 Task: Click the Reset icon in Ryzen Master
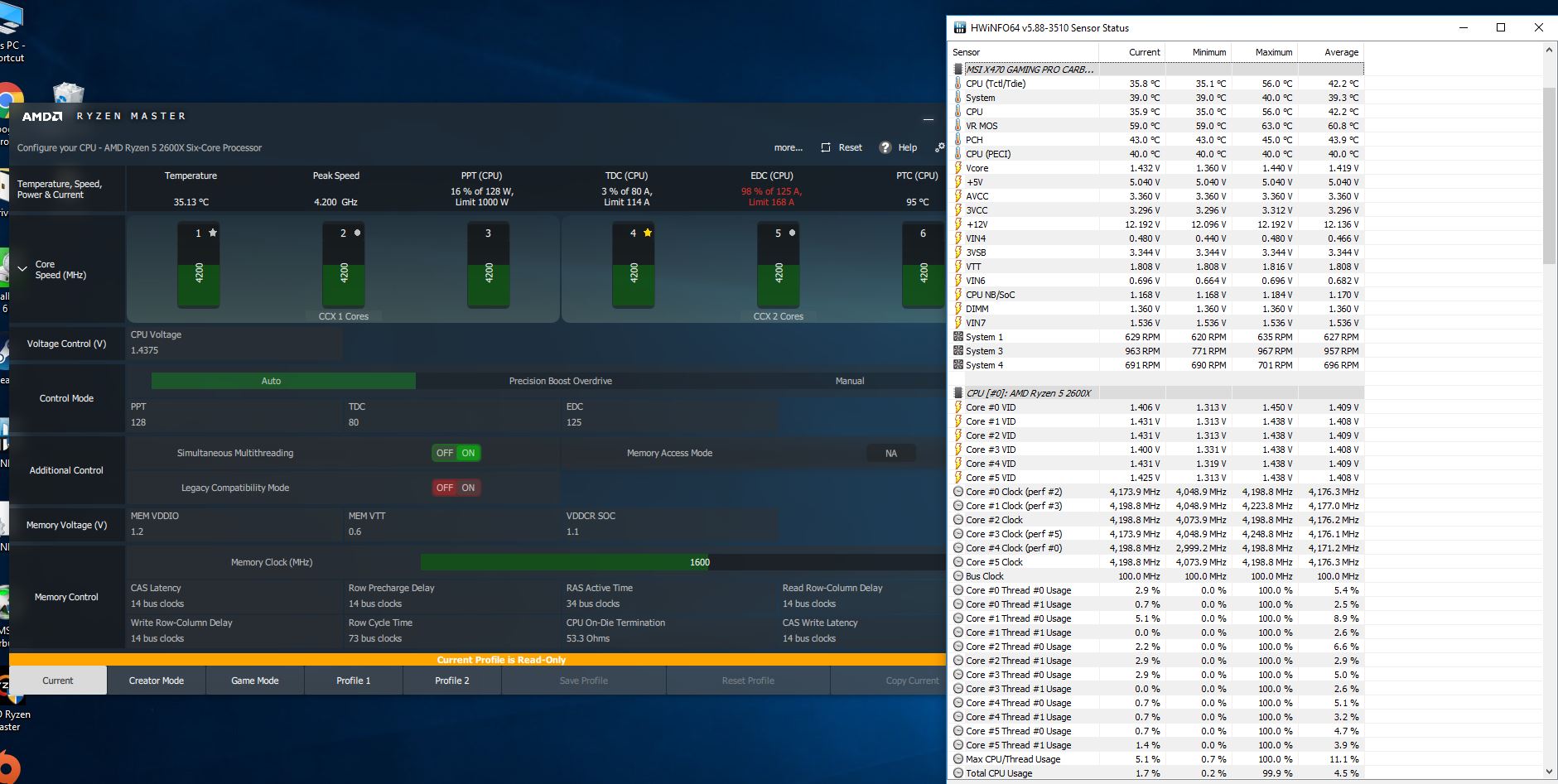click(x=826, y=147)
